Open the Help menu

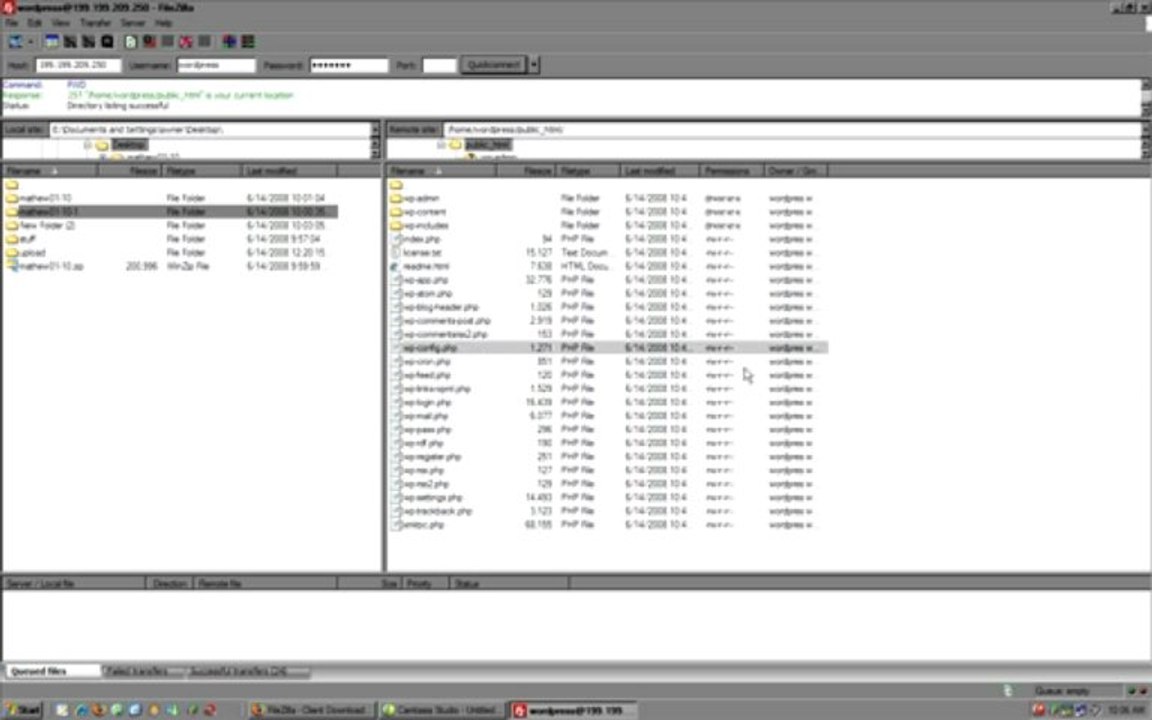coord(163,23)
